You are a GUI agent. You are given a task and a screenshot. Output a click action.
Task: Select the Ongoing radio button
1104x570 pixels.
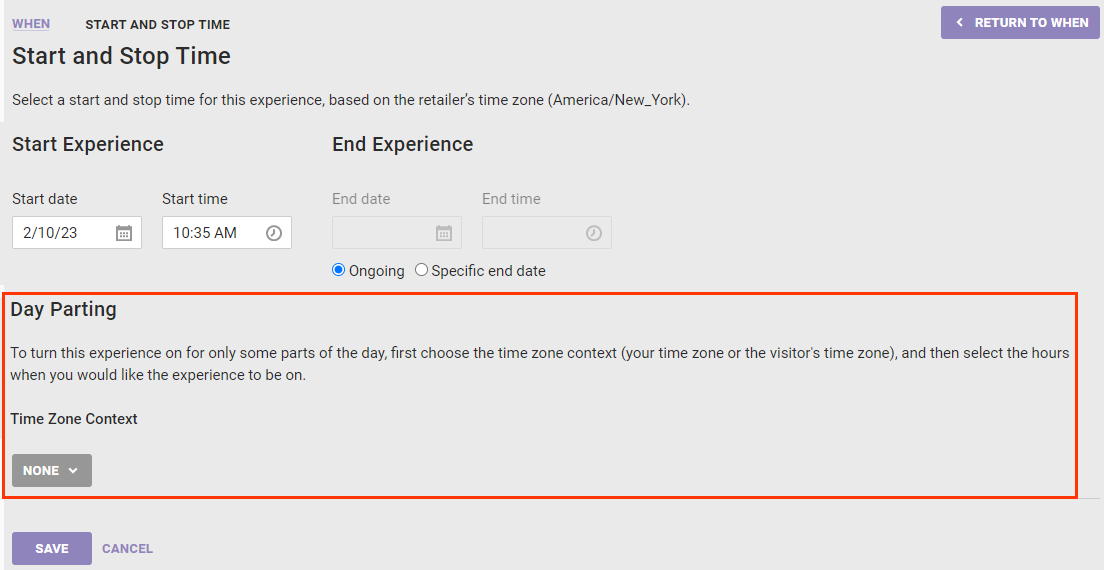click(339, 270)
